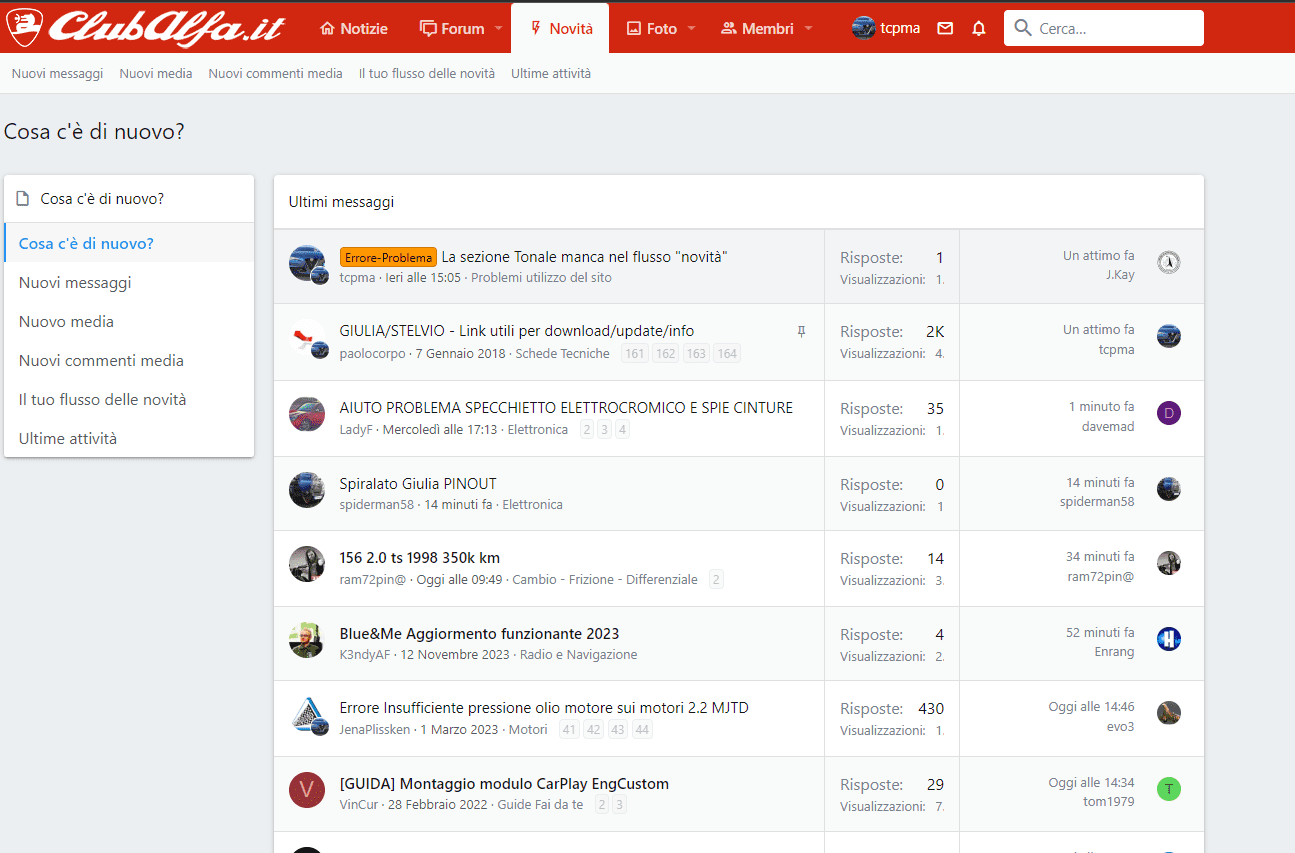Open JenaPlissken's thread starter avatar
The height and width of the screenshot is (853, 1295).
pyautogui.click(x=307, y=714)
